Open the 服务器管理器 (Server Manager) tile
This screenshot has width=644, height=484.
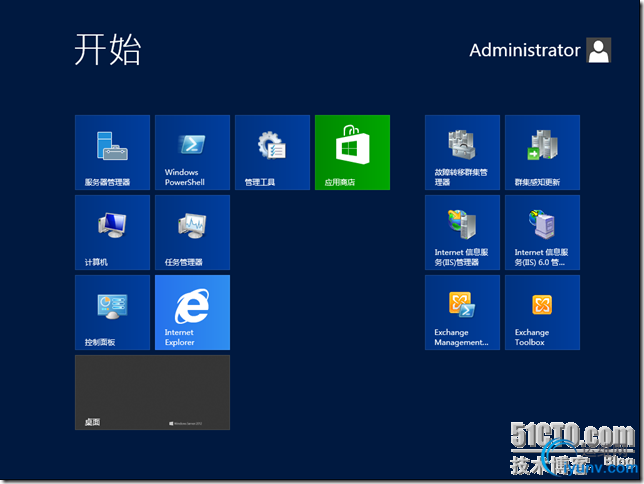tap(112, 152)
